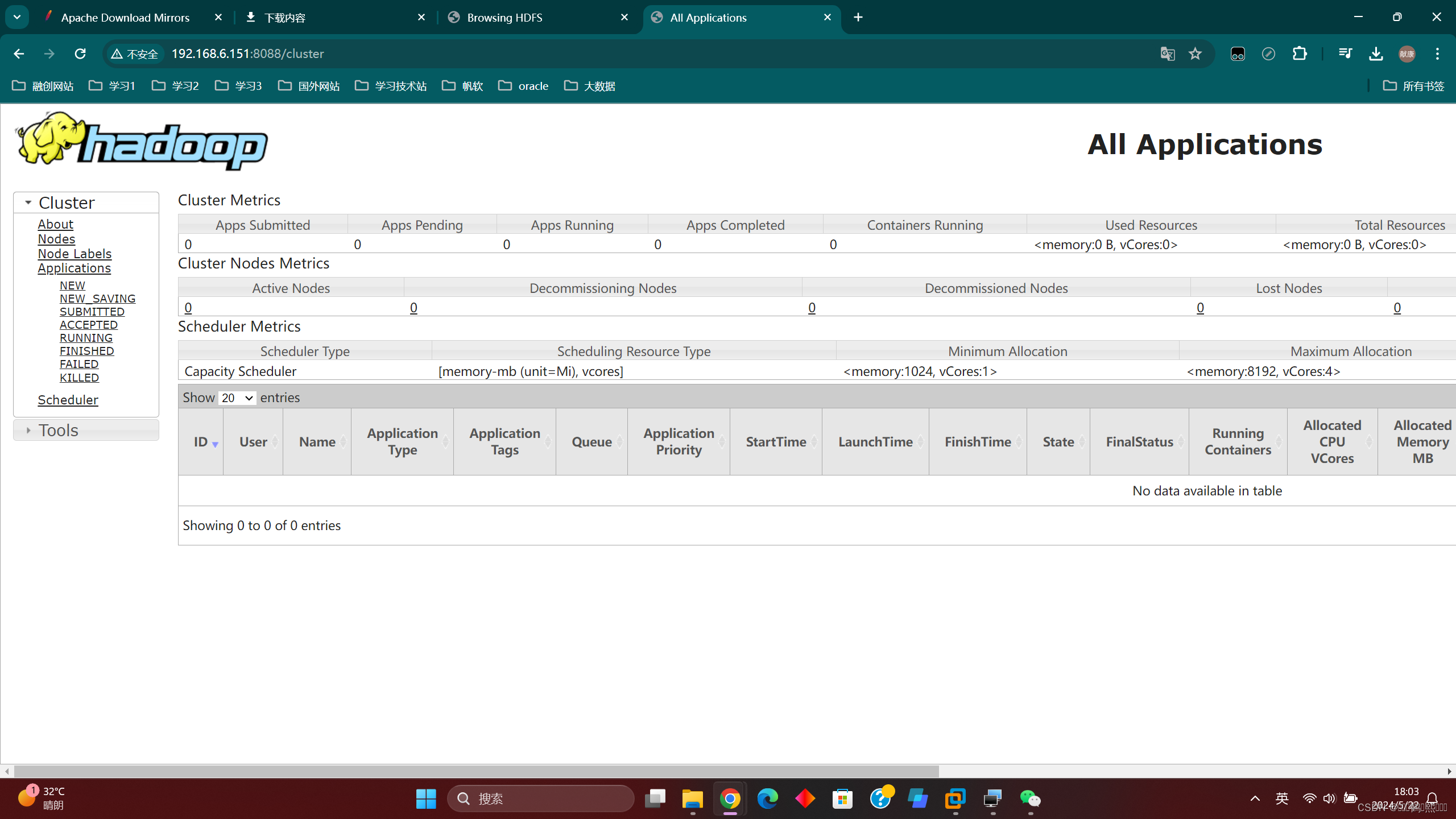Open the three-dot Chrome menu
This screenshot has height=819, width=1456.
1437,53
